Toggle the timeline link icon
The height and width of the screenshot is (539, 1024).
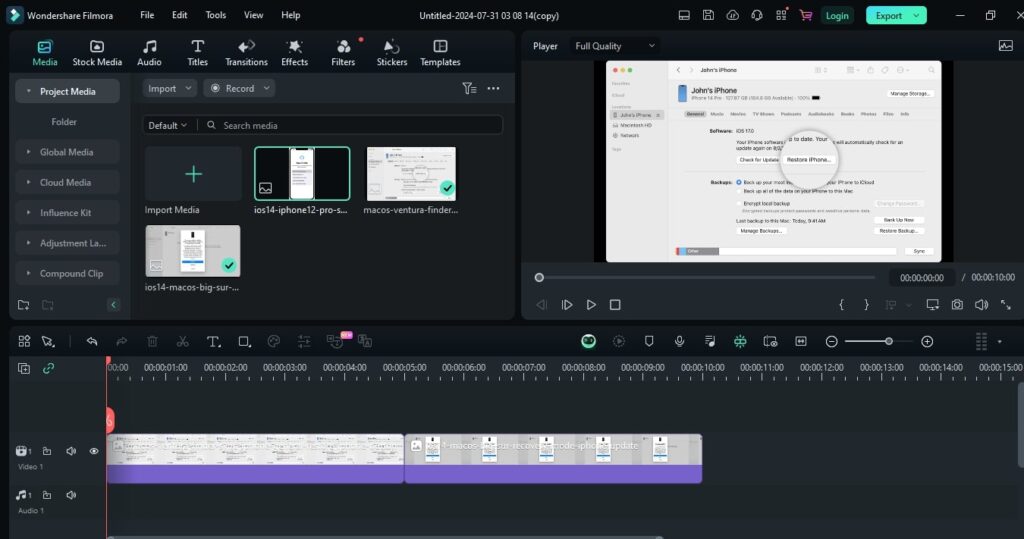pyautogui.click(x=48, y=368)
